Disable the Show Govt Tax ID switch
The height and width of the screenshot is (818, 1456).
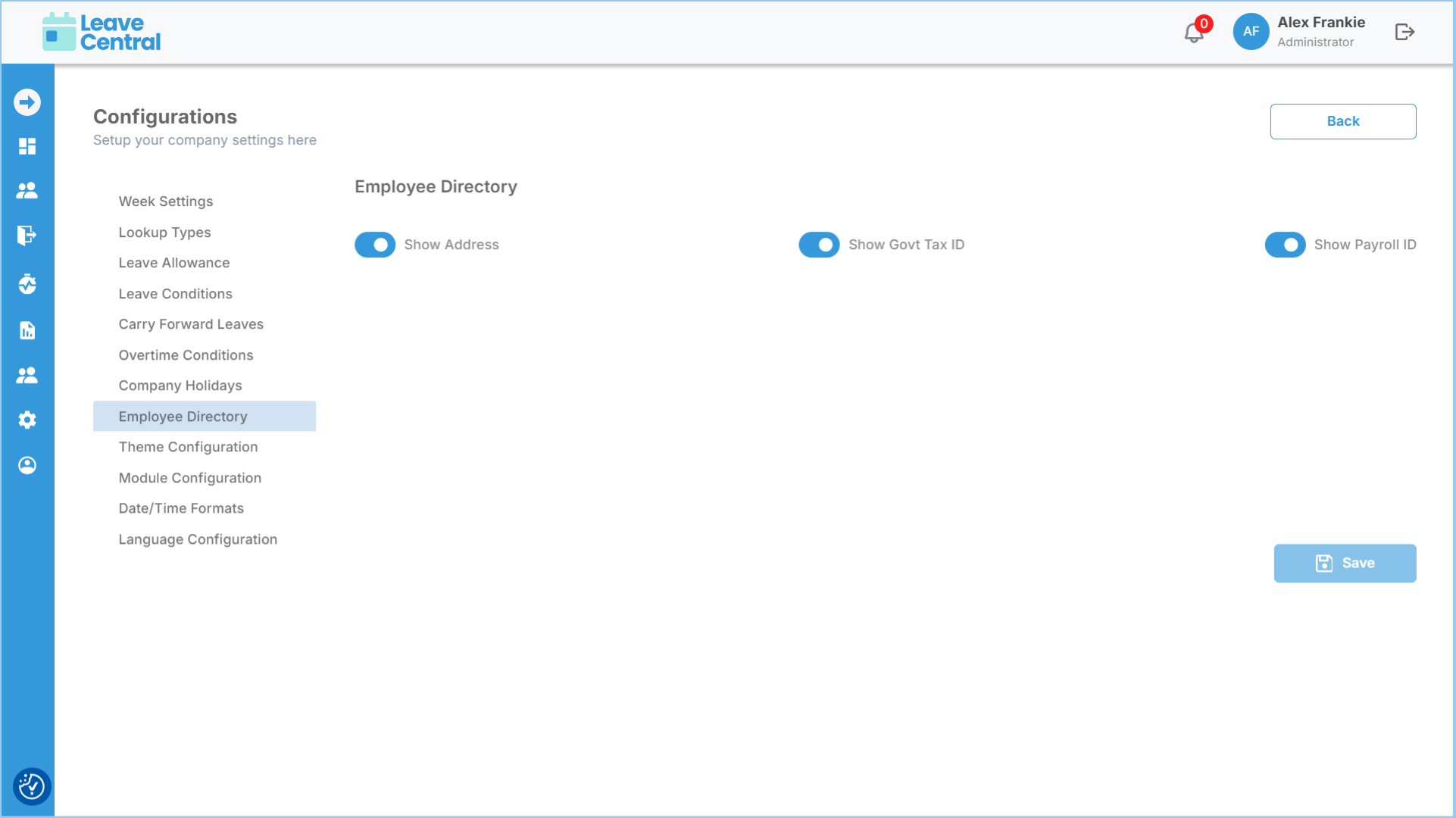[x=819, y=245]
